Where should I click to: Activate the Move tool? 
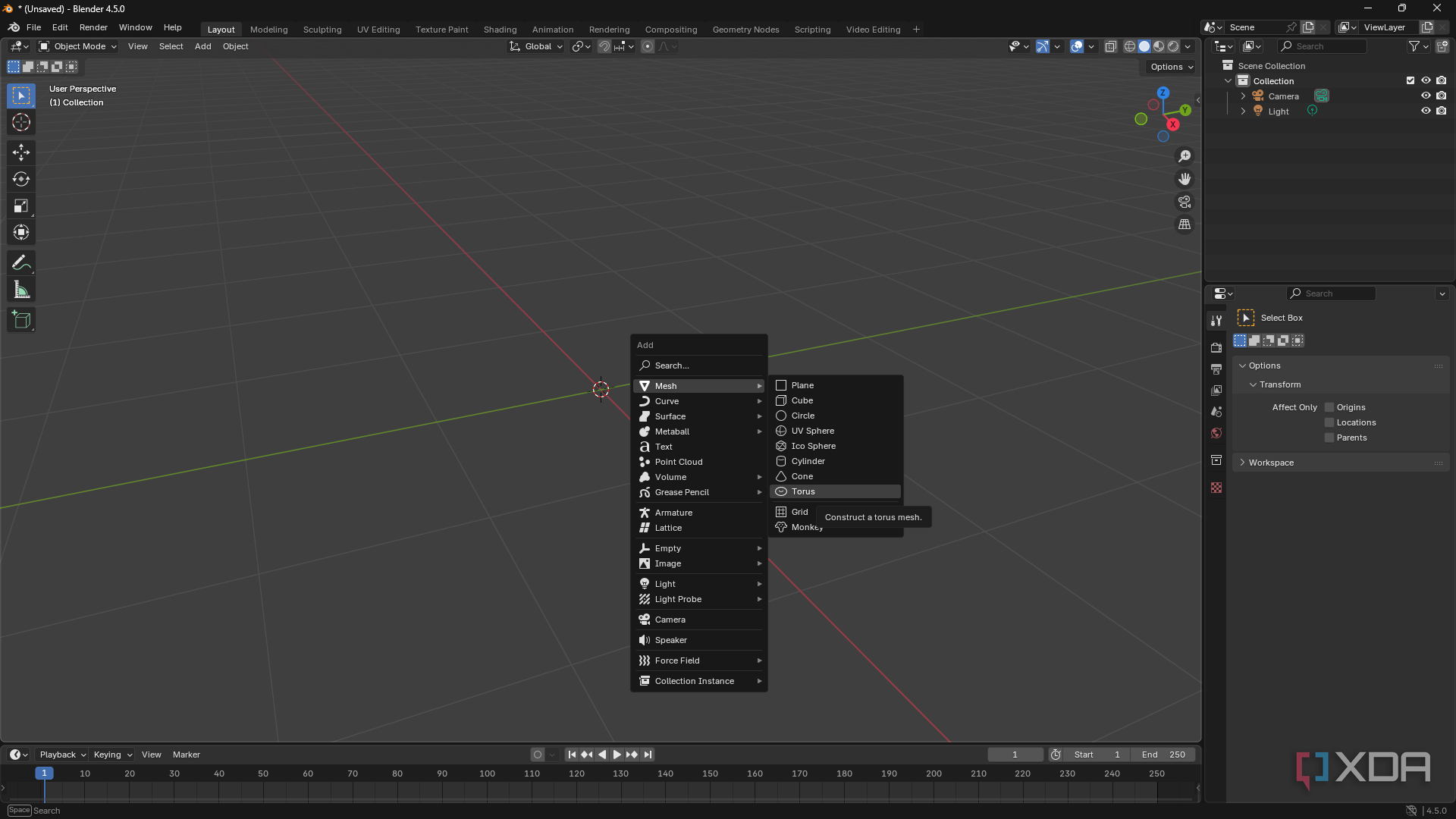click(21, 152)
